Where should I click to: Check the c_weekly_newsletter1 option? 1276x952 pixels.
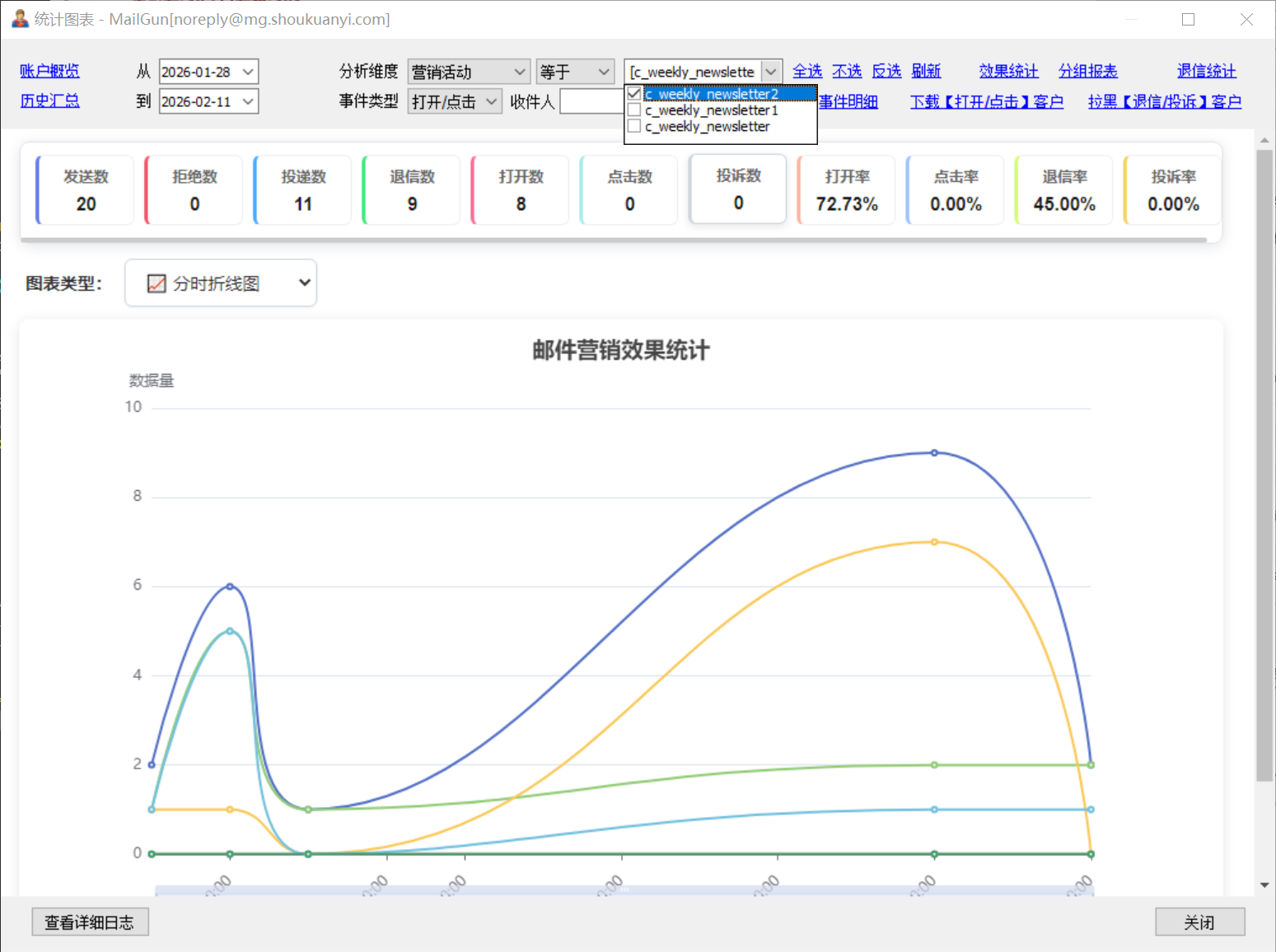tap(634, 110)
